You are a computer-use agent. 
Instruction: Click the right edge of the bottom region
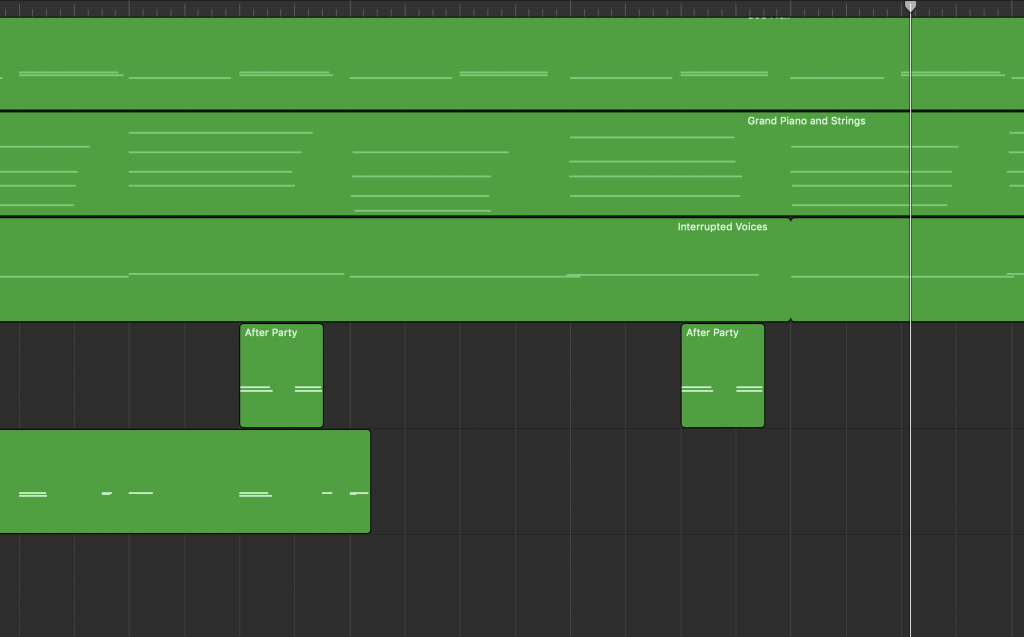point(369,481)
